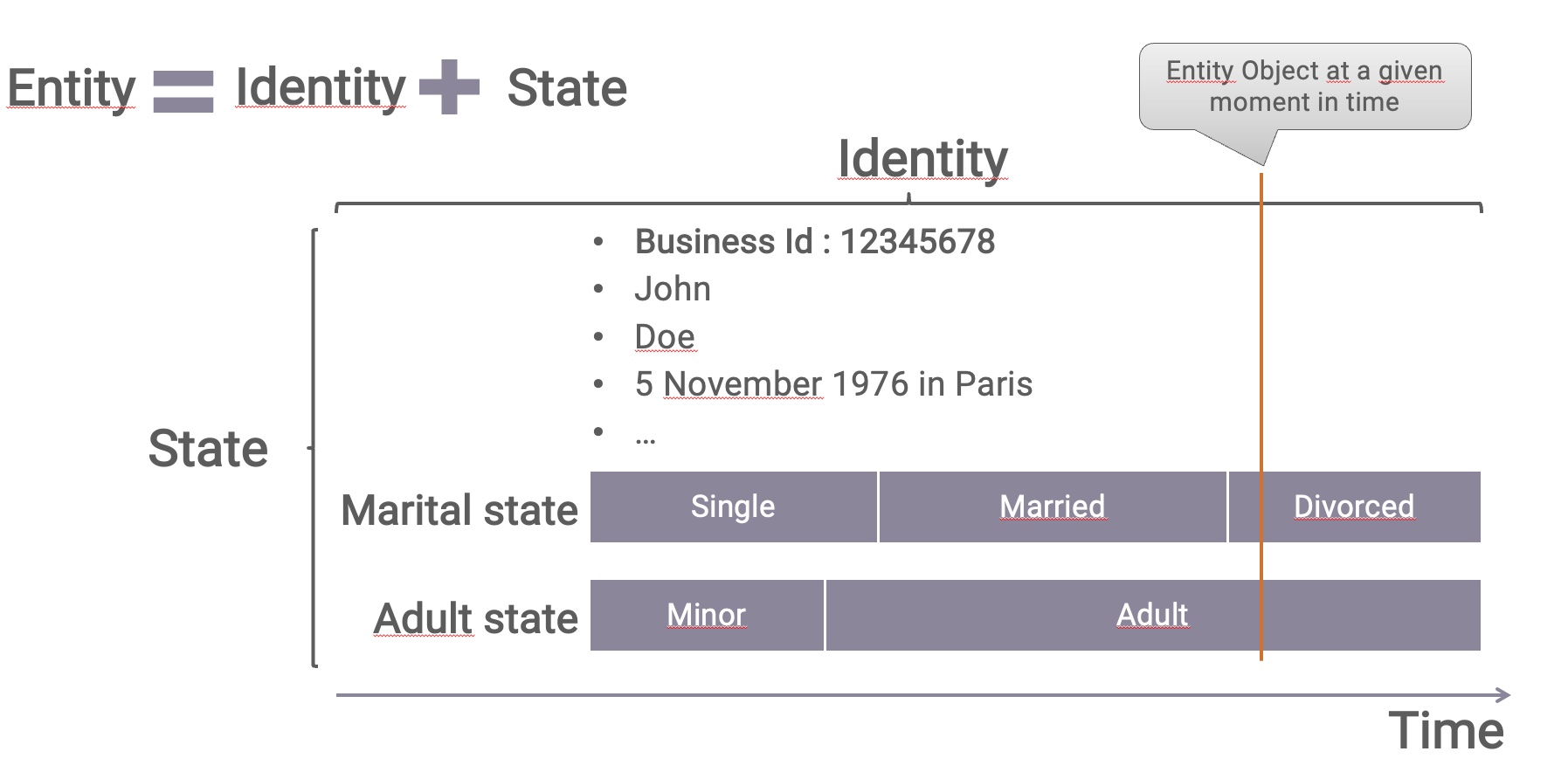Click the arrowhead of the time axis

(1502, 695)
